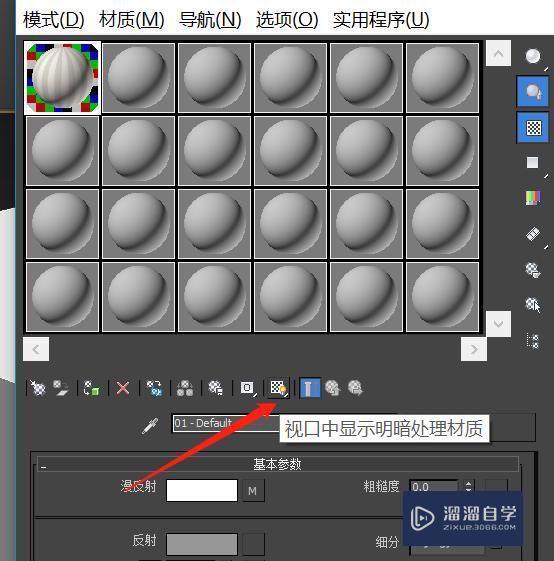Open the 实用程序(U) menu

tap(381, 20)
